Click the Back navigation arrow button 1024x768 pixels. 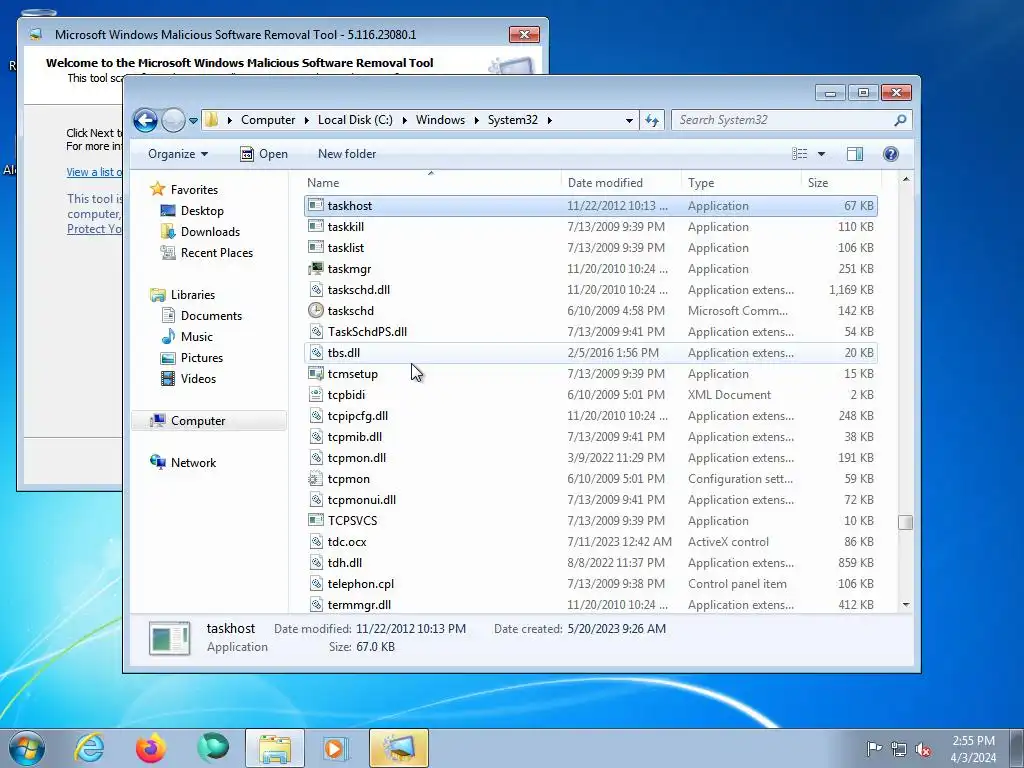click(x=145, y=120)
